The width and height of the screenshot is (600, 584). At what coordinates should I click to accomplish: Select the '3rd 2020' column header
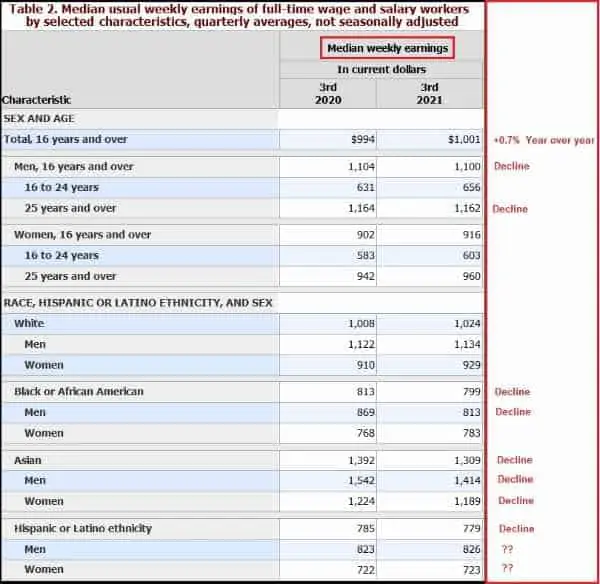328,94
